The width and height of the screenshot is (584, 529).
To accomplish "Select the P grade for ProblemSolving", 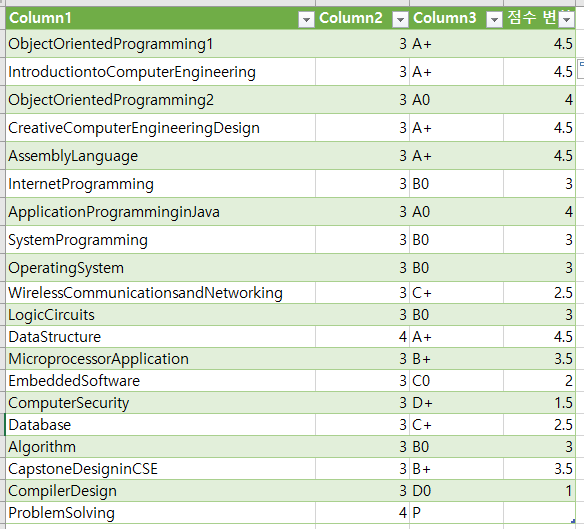I will click(456, 513).
